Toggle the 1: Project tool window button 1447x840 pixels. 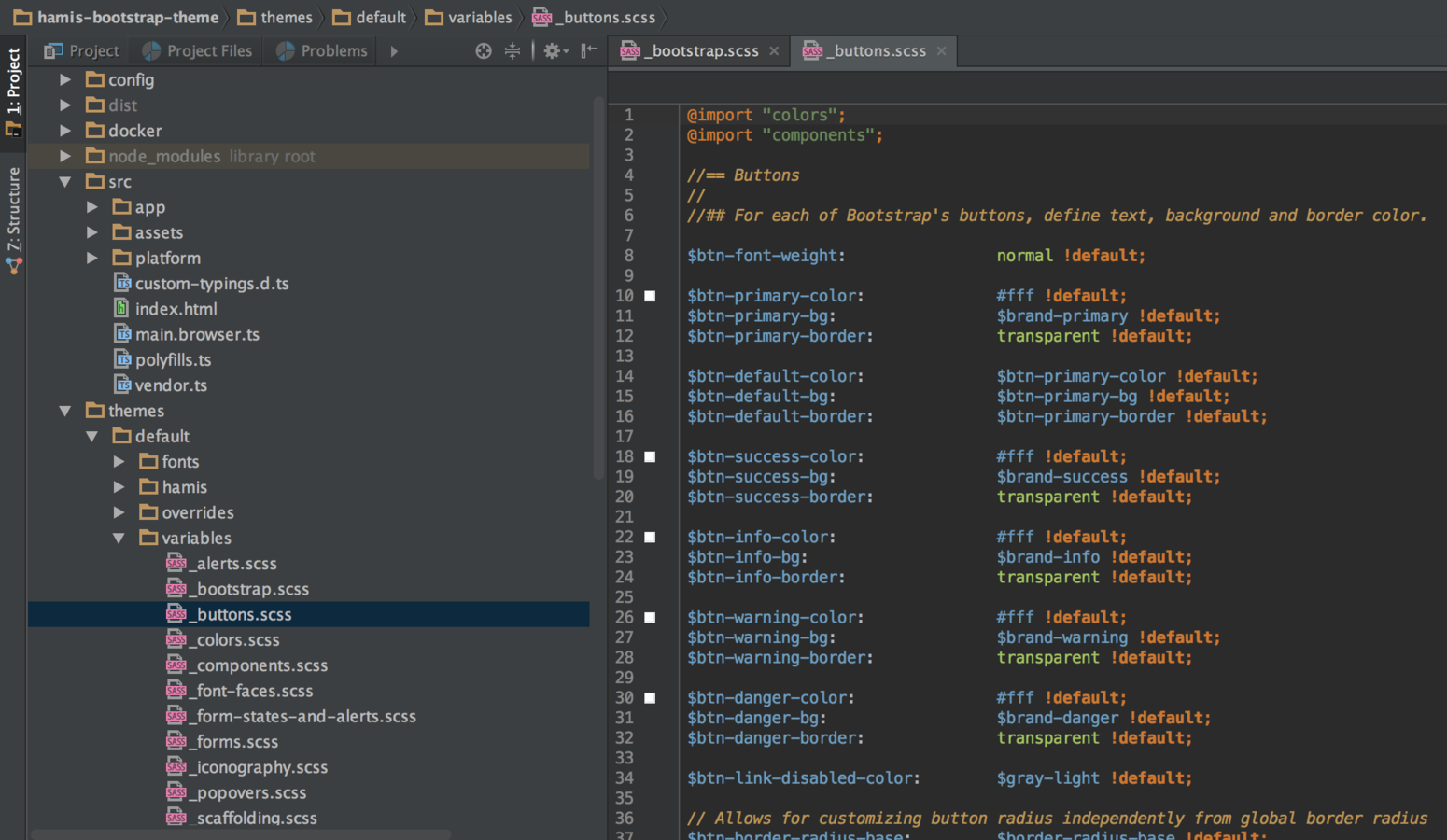tap(14, 91)
